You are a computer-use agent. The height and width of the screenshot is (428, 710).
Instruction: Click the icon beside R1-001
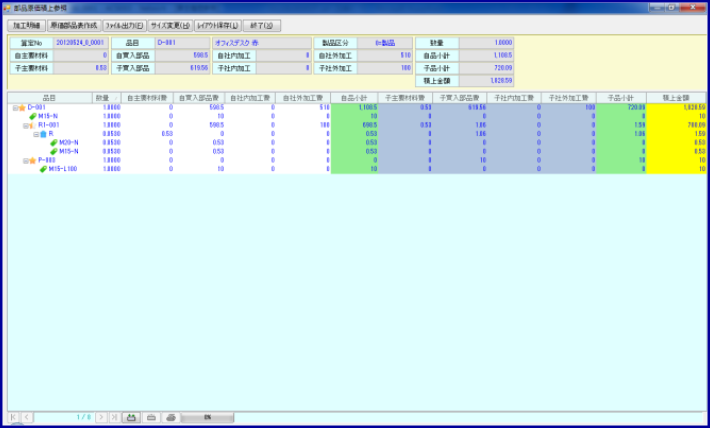(x=33, y=125)
